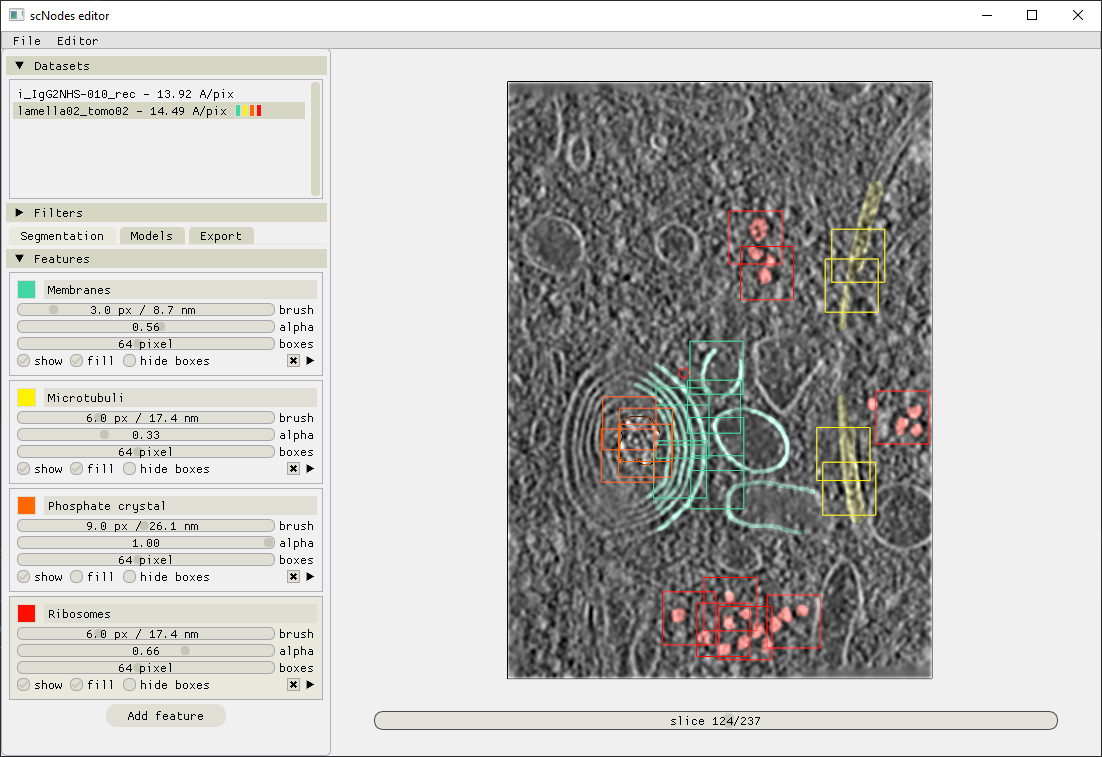This screenshot has width=1102, height=757.
Task: Adjust the Phosphate crystal brush slider
Action: click(145, 526)
